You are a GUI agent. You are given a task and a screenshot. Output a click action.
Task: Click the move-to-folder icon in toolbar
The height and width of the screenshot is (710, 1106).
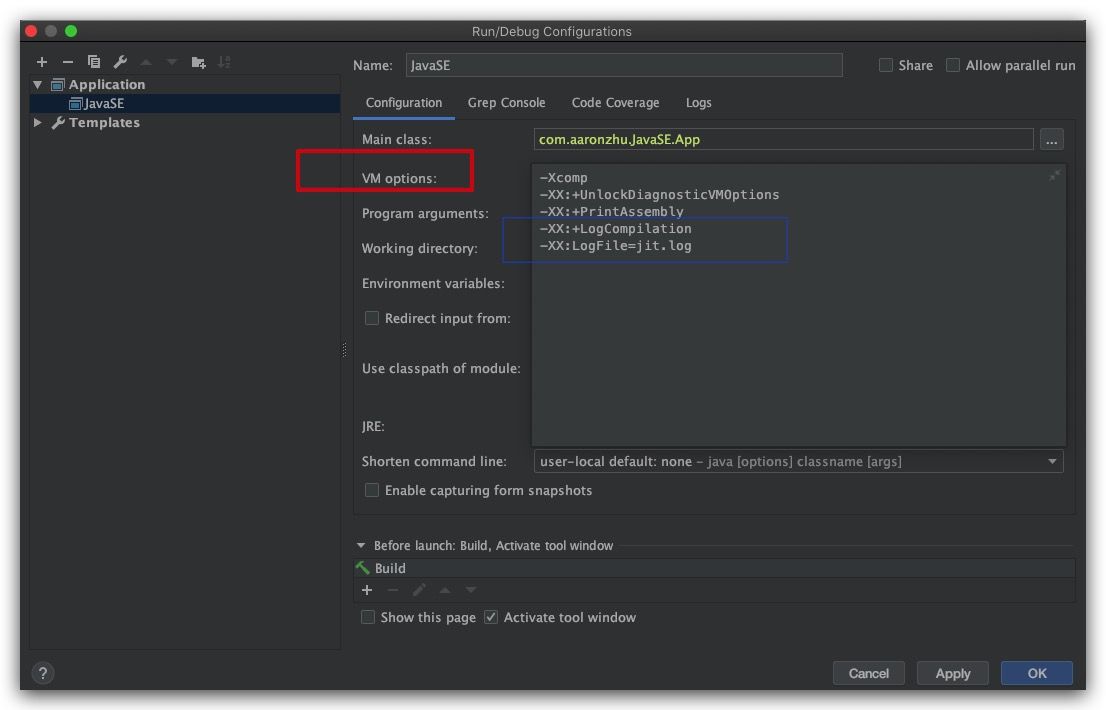click(198, 62)
